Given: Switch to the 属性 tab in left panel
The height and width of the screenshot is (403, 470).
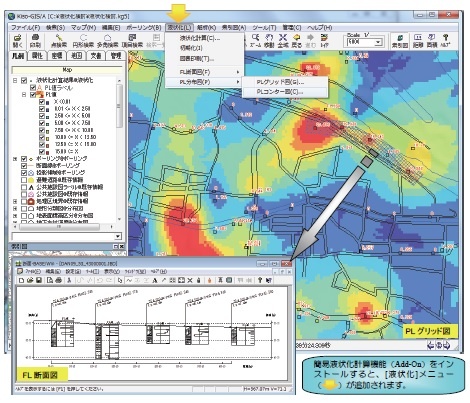Looking at the screenshot, I should 37,56.
